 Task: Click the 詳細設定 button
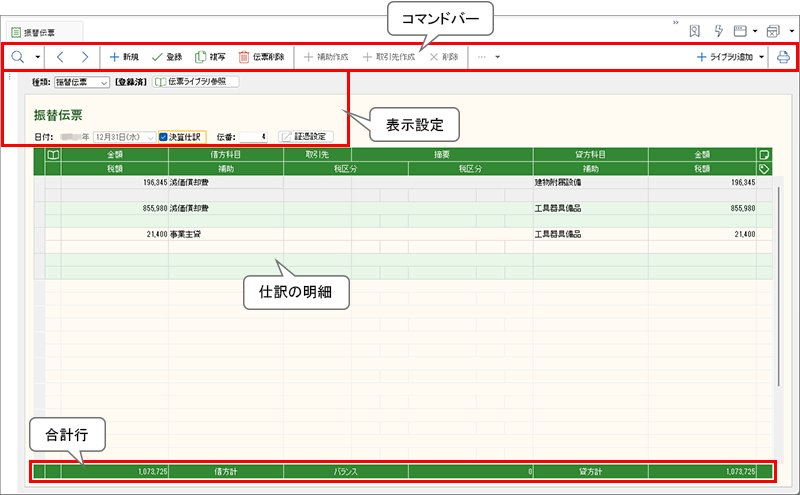(x=302, y=136)
